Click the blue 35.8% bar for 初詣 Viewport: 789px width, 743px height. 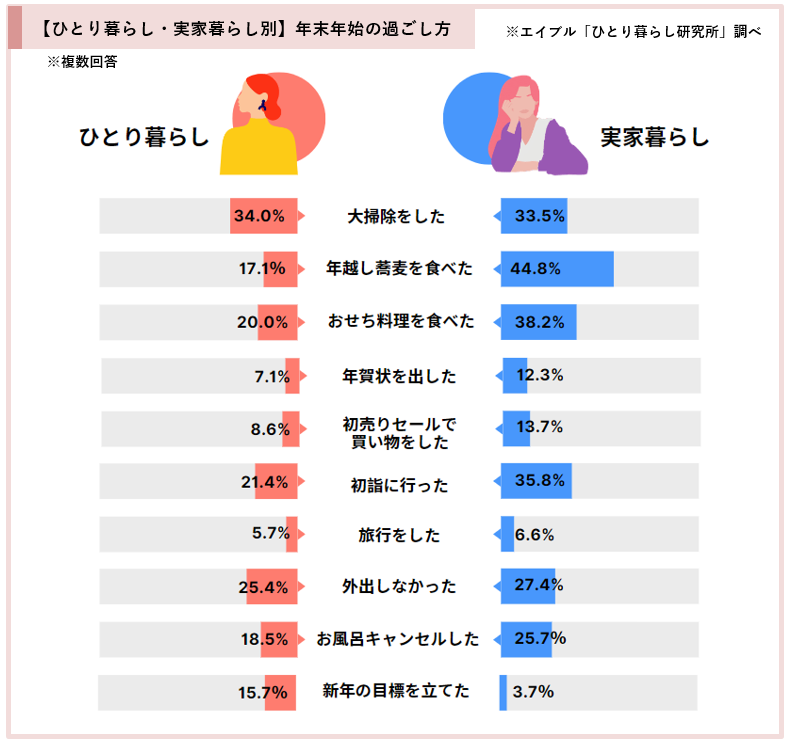(x=536, y=481)
